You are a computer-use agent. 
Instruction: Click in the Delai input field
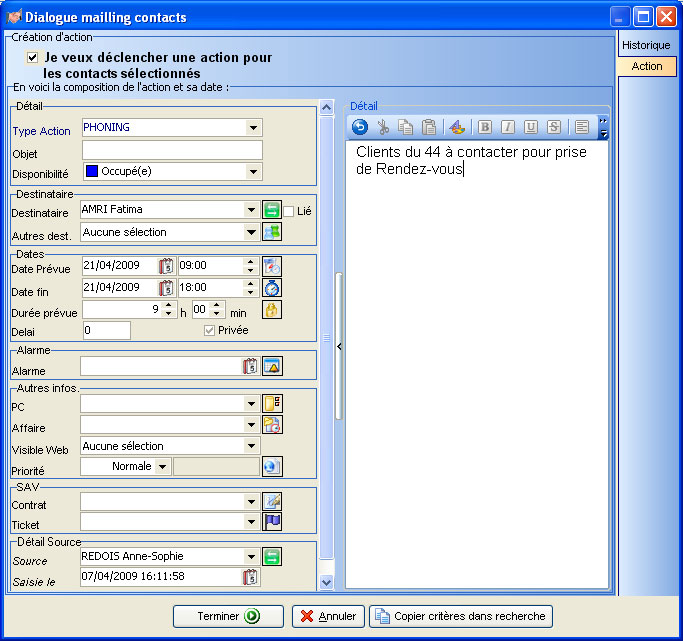click(107, 331)
